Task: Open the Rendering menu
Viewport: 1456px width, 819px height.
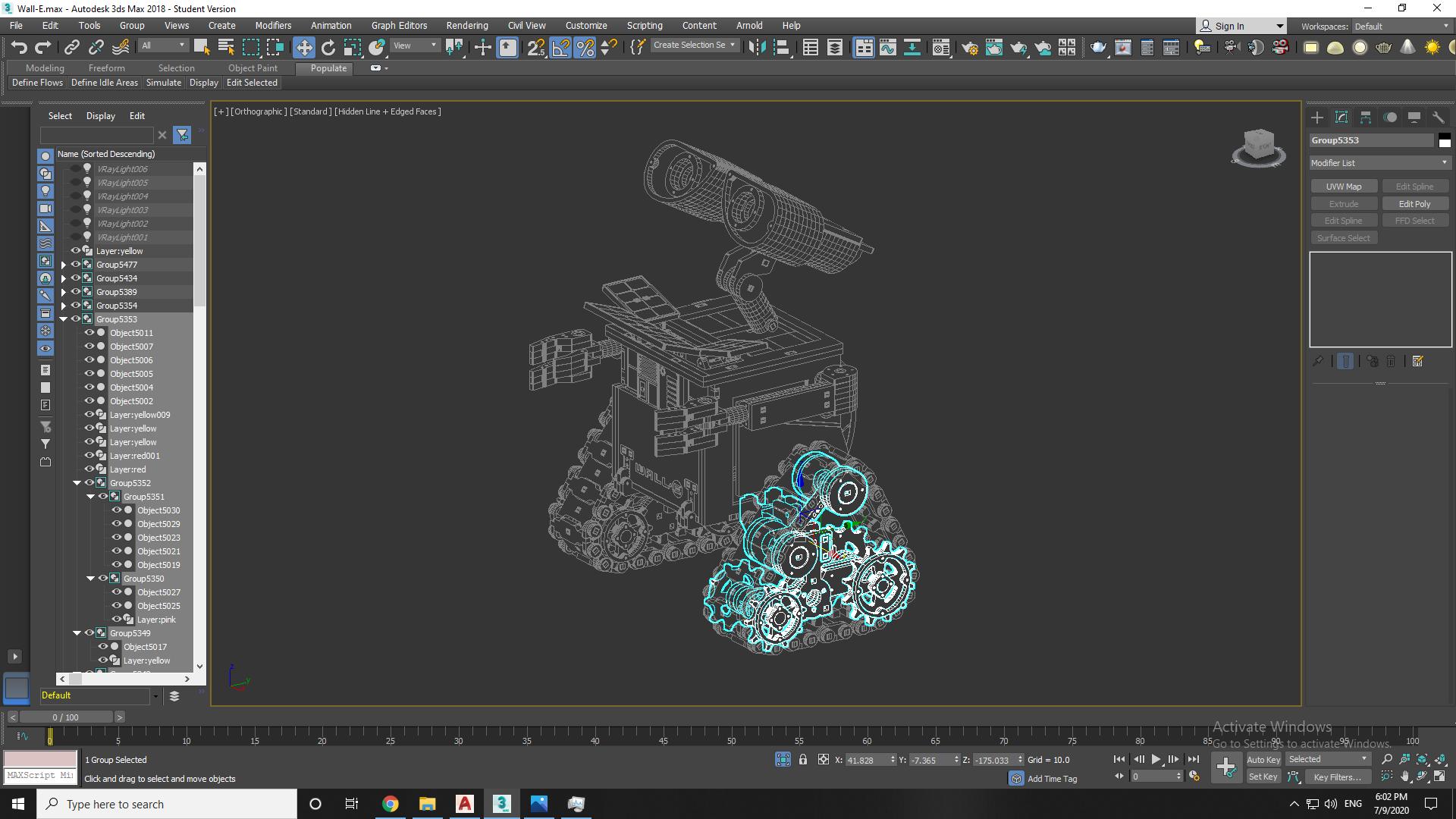Action: [x=466, y=25]
